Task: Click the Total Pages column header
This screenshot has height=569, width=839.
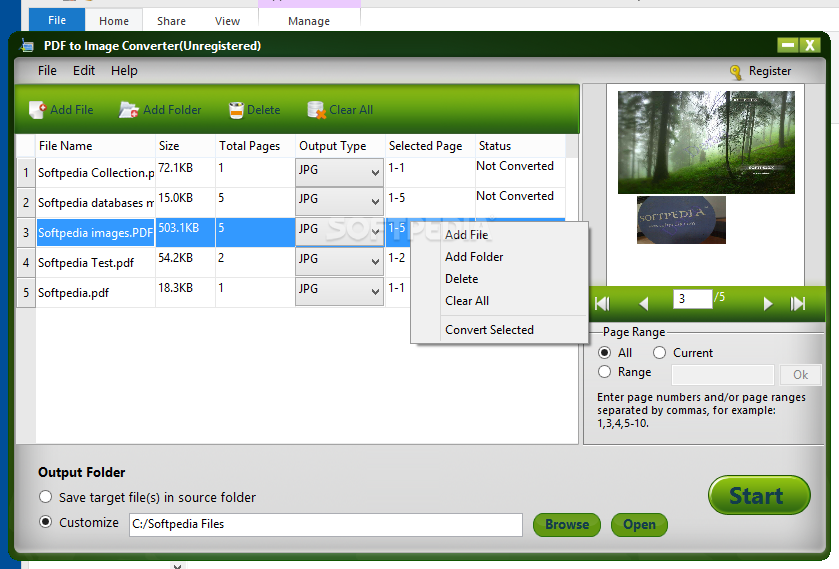Action: tap(255, 146)
